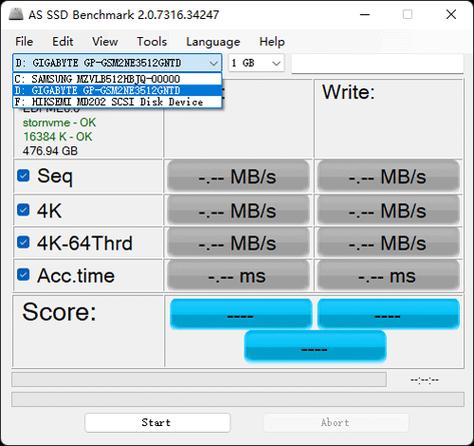
Task: Select the C: SAMSUNG MZVLB512HBJQ drive
Action: (117, 79)
